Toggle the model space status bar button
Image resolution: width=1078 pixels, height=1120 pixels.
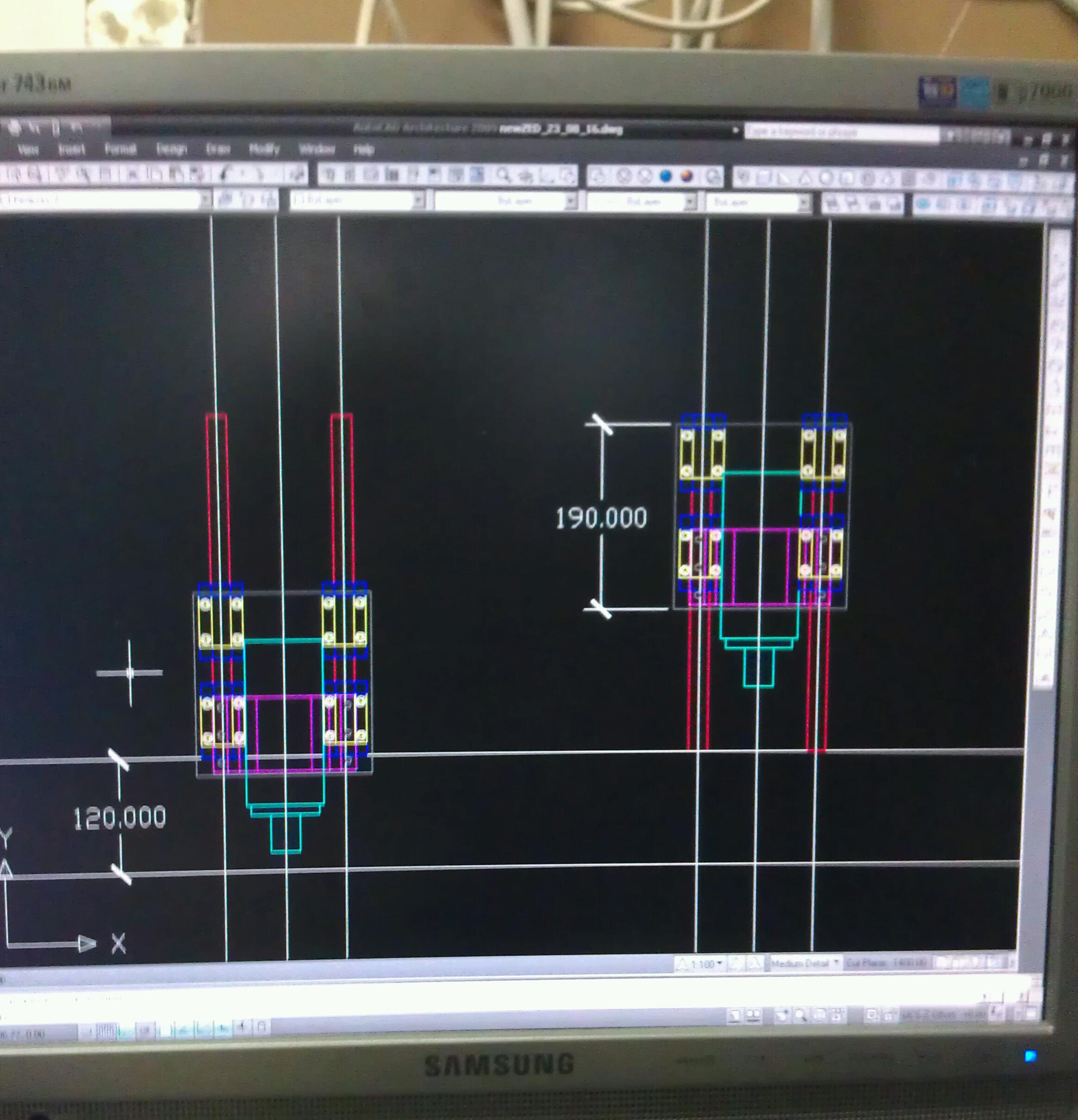[735, 1015]
